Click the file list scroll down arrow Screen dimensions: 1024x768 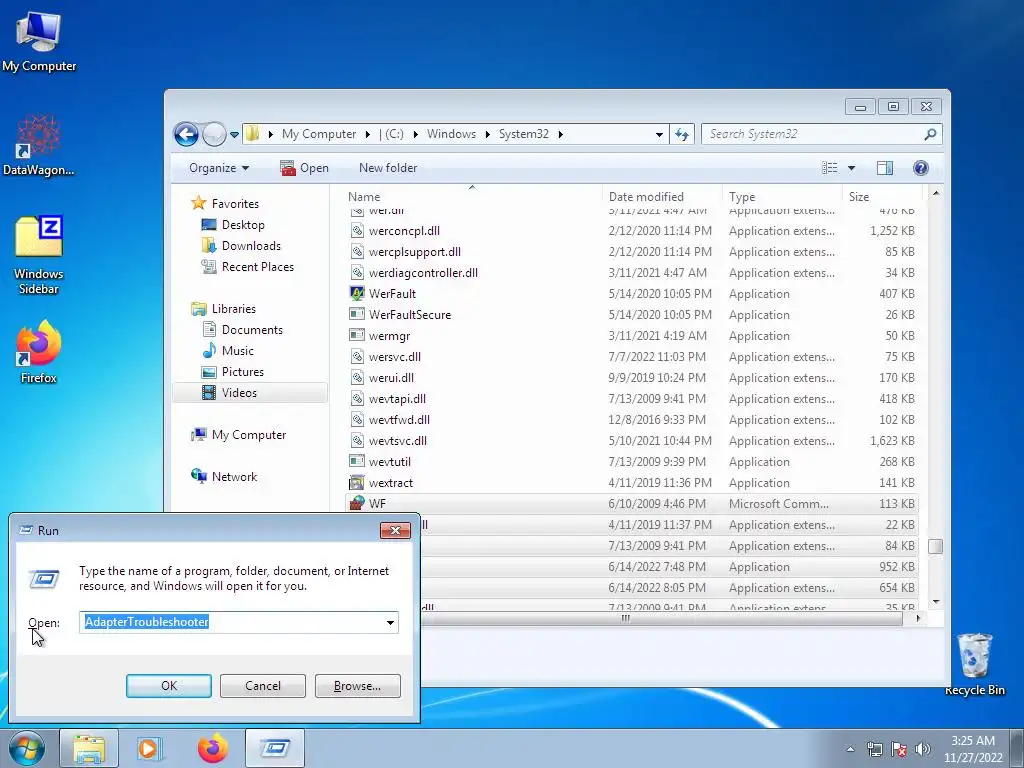point(936,601)
